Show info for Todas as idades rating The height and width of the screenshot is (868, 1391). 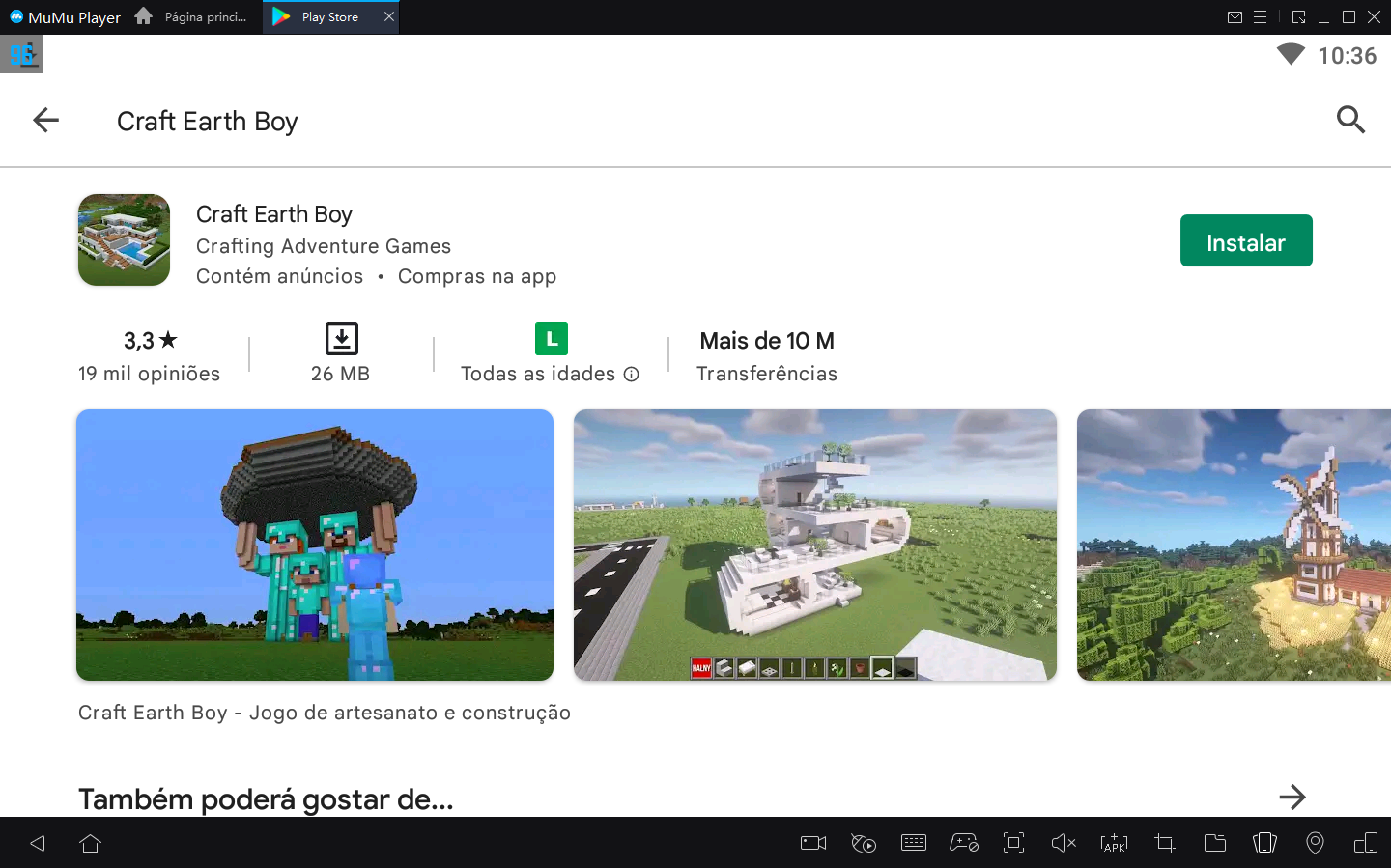click(631, 375)
